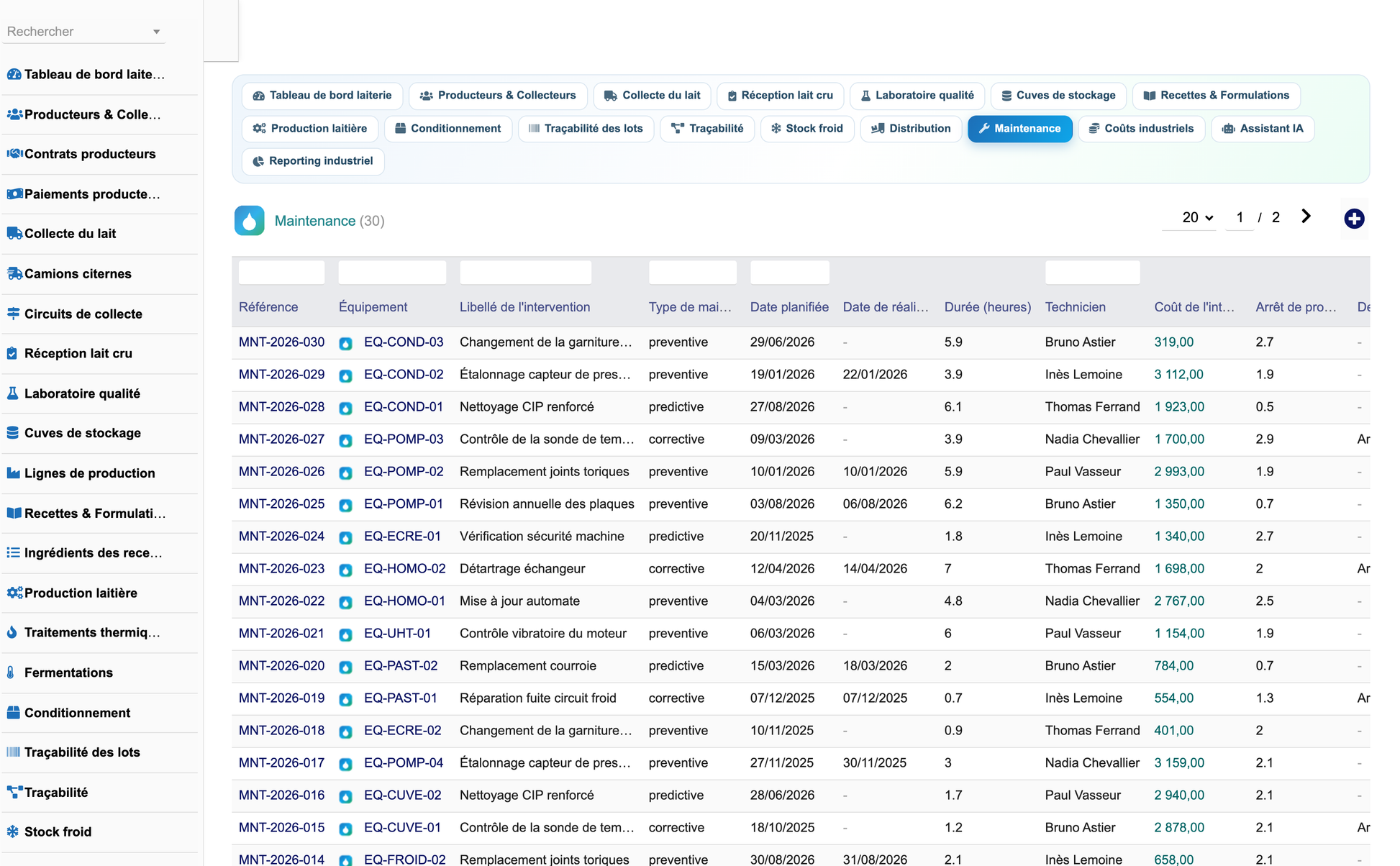Switch to Tableau de bord laiterie tab
The width and height of the screenshot is (1400, 866).
[x=322, y=96]
